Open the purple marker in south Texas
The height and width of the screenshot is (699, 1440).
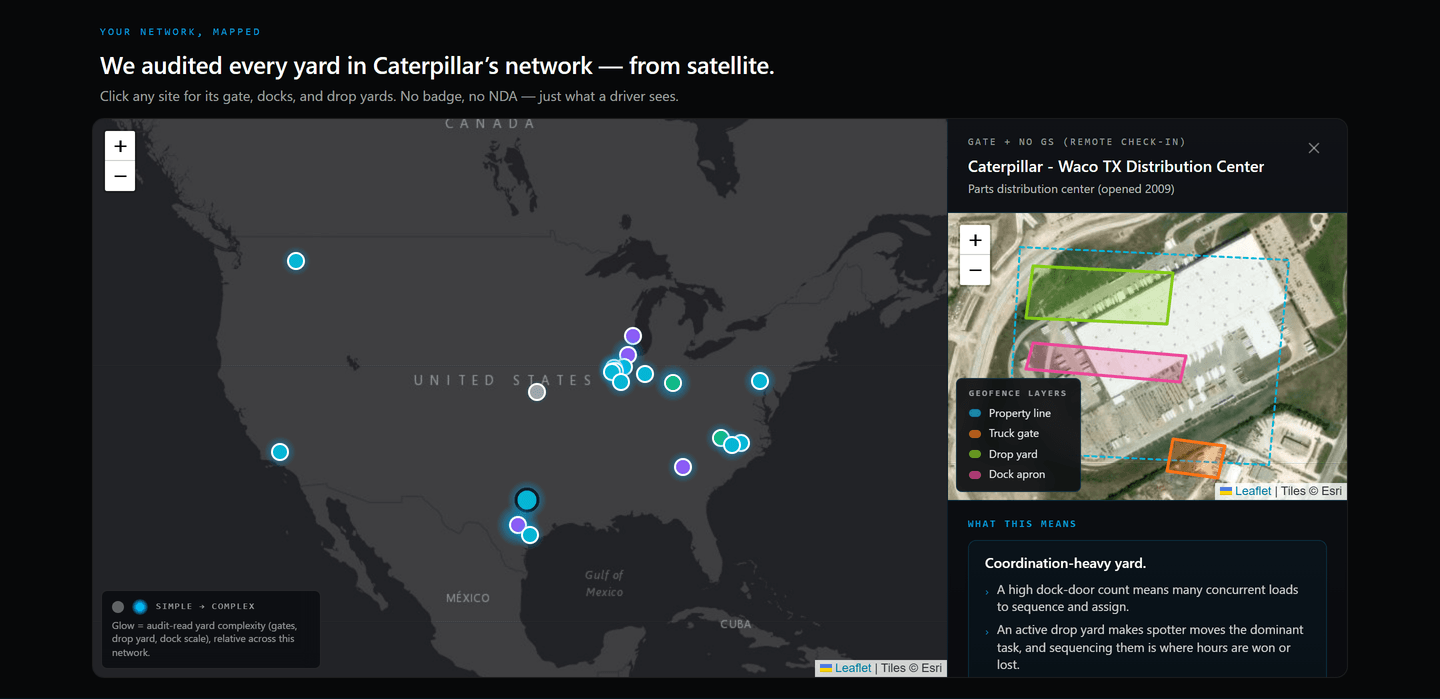click(x=518, y=525)
